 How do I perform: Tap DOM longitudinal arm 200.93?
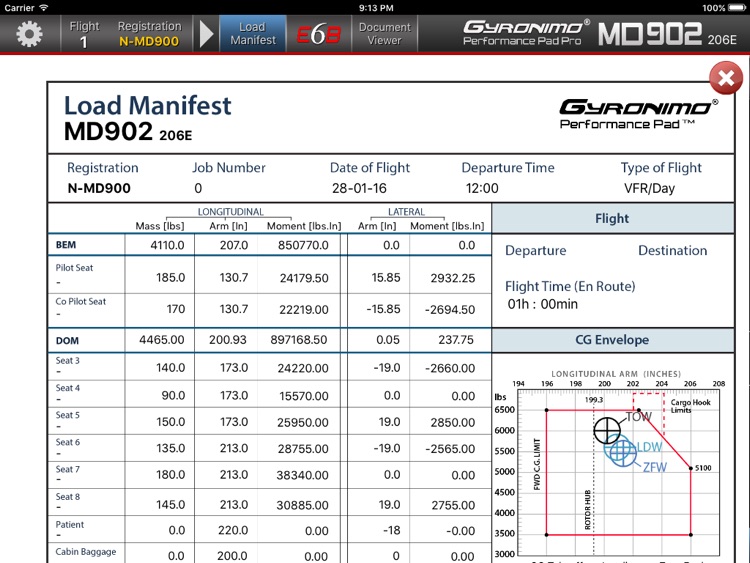[x=228, y=340]
